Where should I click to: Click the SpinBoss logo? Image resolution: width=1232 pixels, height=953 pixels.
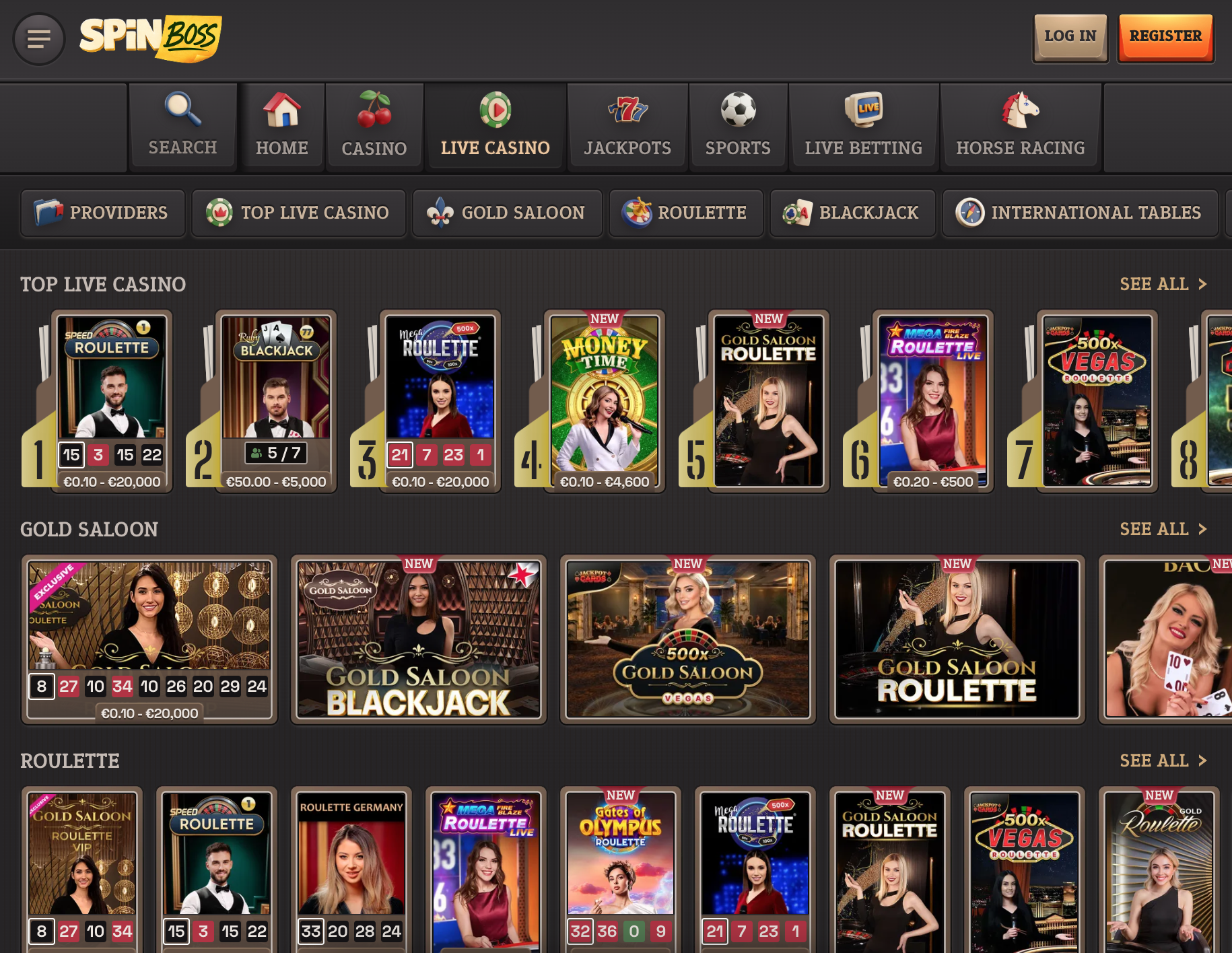(151, 38)
